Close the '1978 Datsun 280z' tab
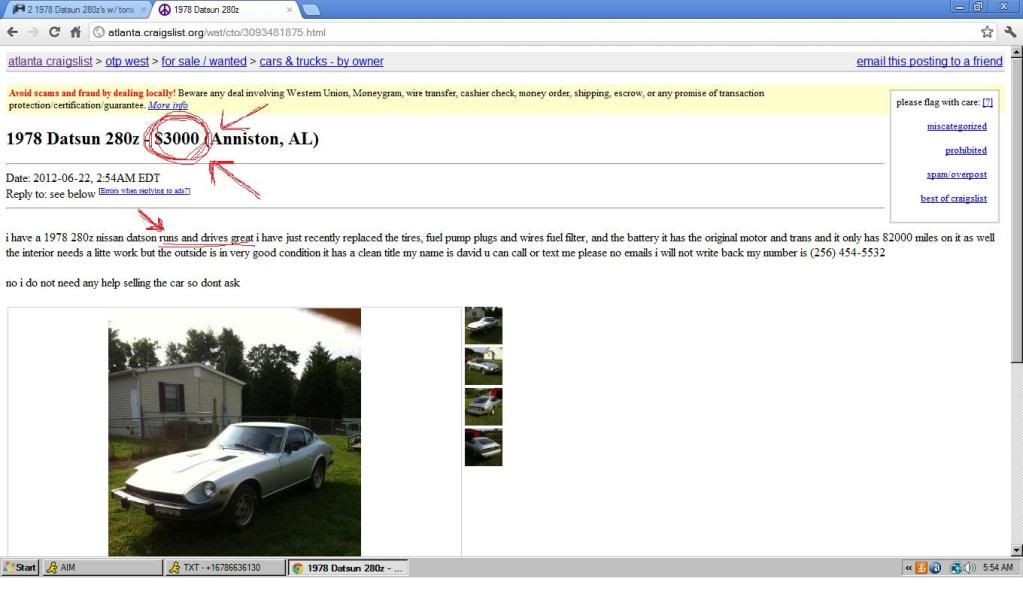Viewport: 1023px width, 609px height. [288, 10]
